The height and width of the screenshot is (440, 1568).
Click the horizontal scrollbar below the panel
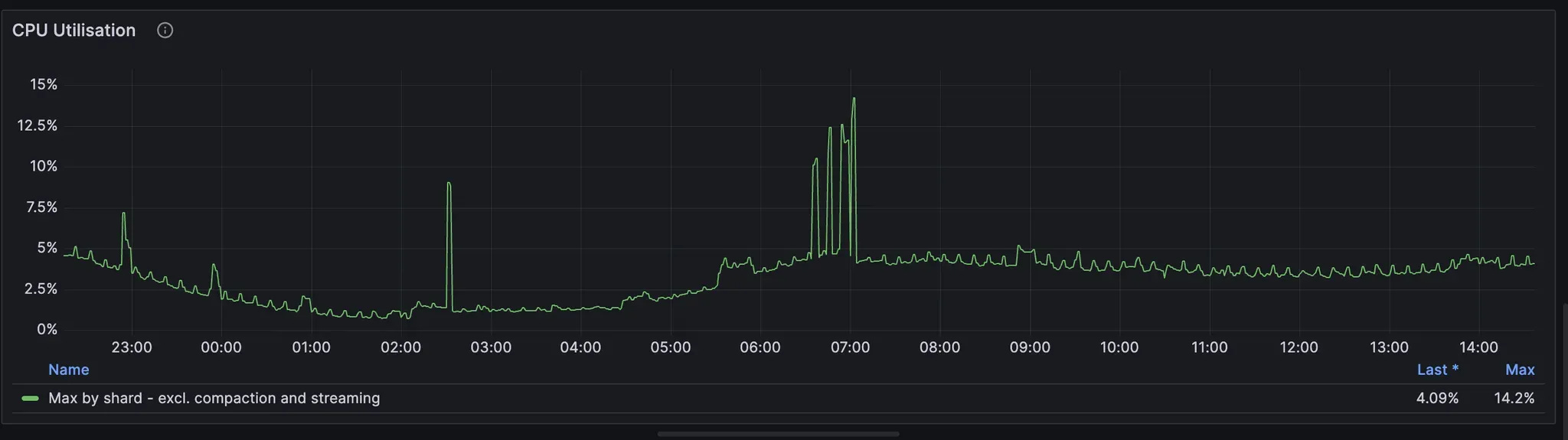click(778, 434)
